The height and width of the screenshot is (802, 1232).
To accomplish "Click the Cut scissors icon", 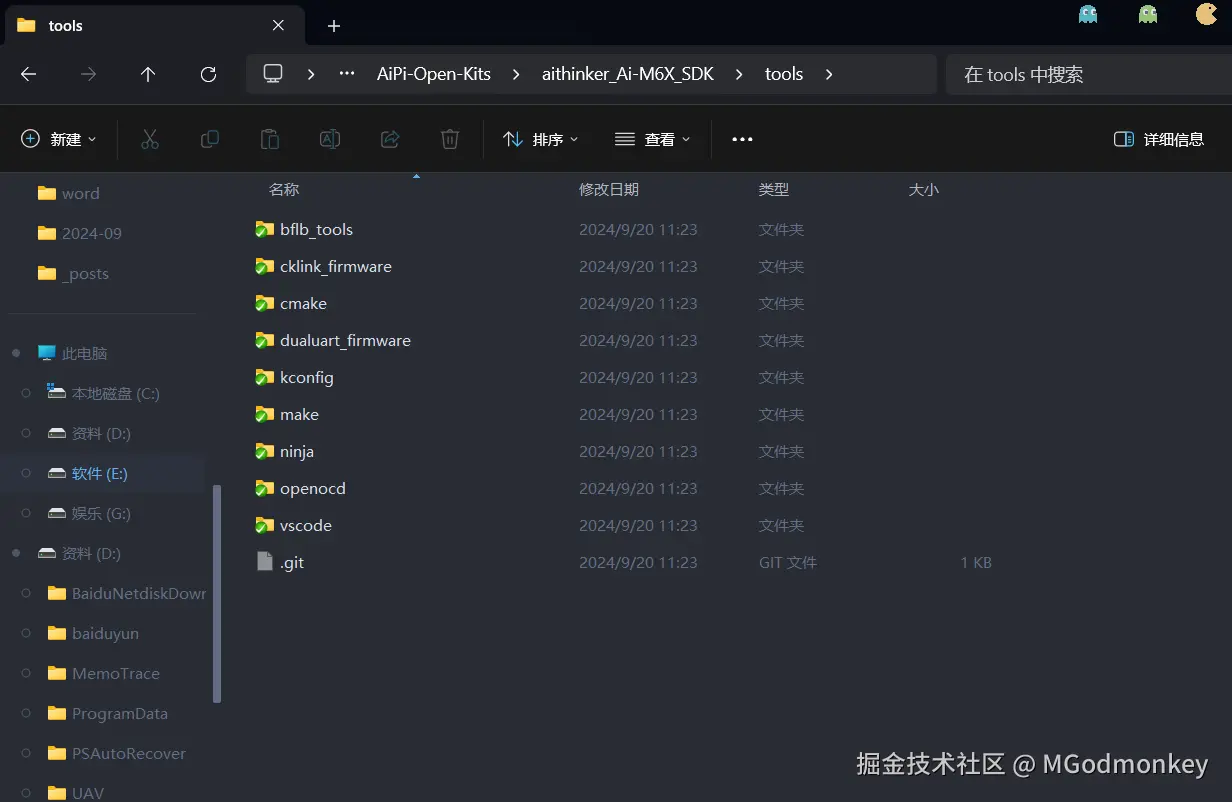I will 150,139.
